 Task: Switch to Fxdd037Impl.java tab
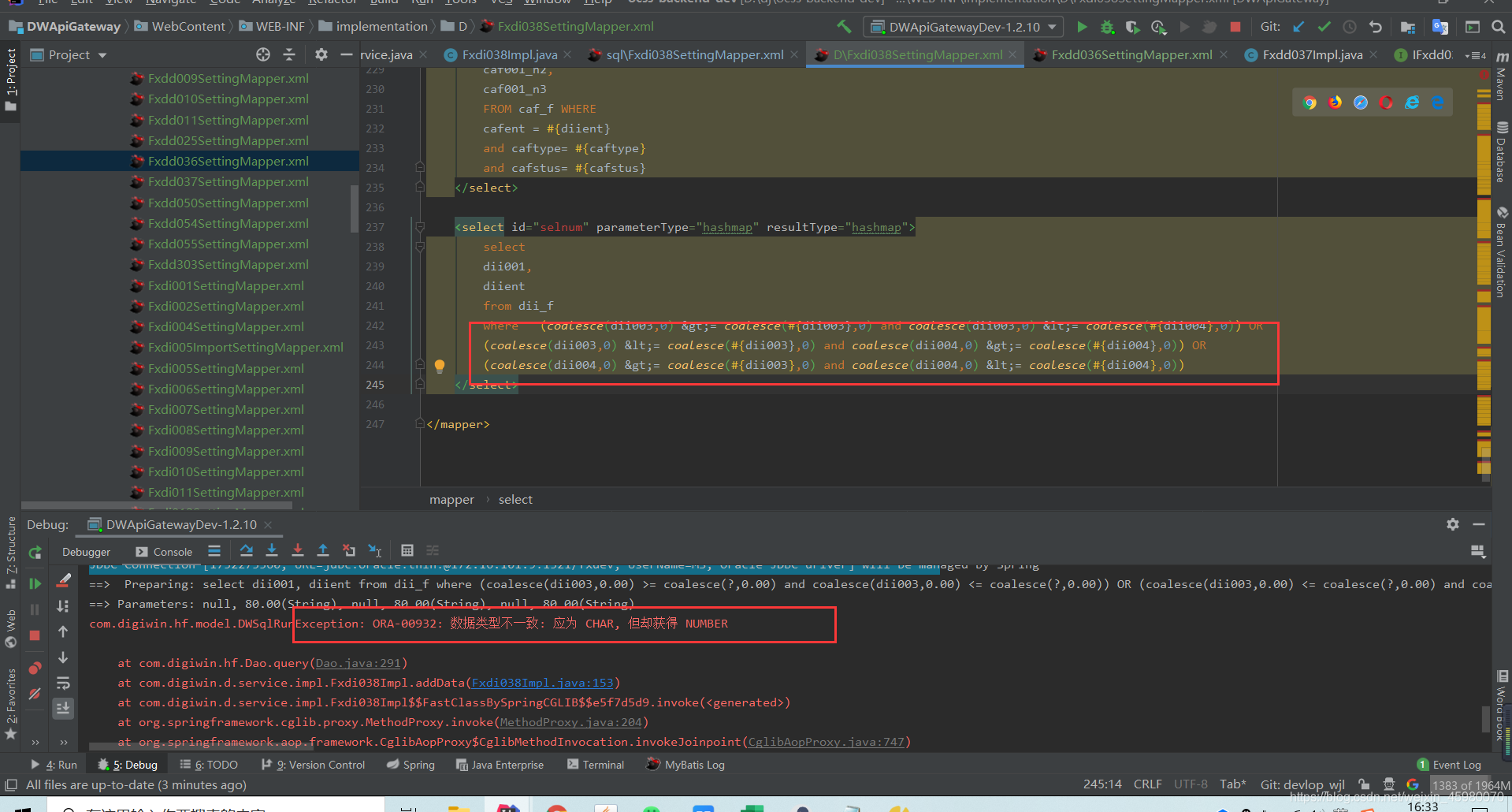pos(1312,54)
